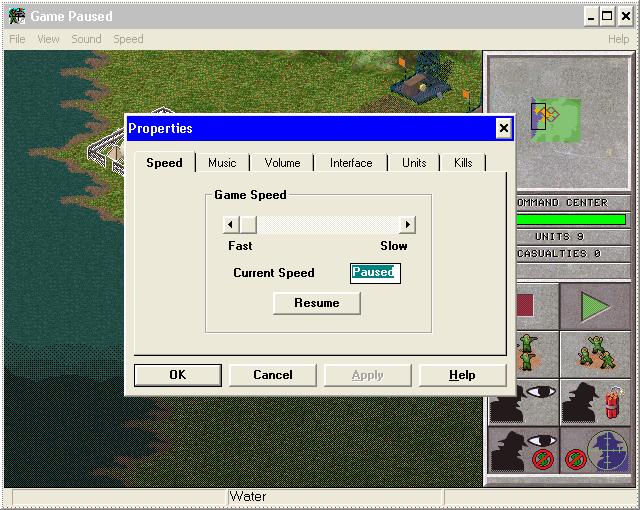Click the 'Game Paused' window title

click(71, 16)
